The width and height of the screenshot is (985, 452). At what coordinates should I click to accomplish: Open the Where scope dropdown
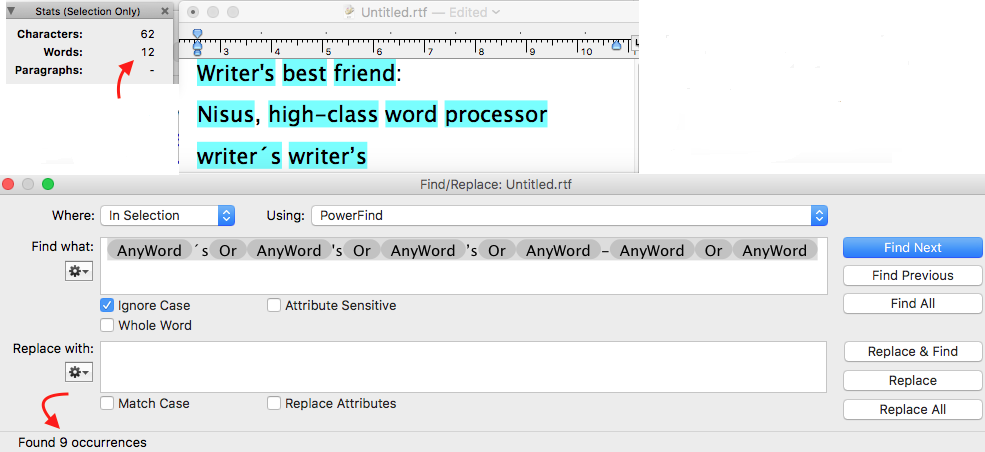(x=167, y=215)
